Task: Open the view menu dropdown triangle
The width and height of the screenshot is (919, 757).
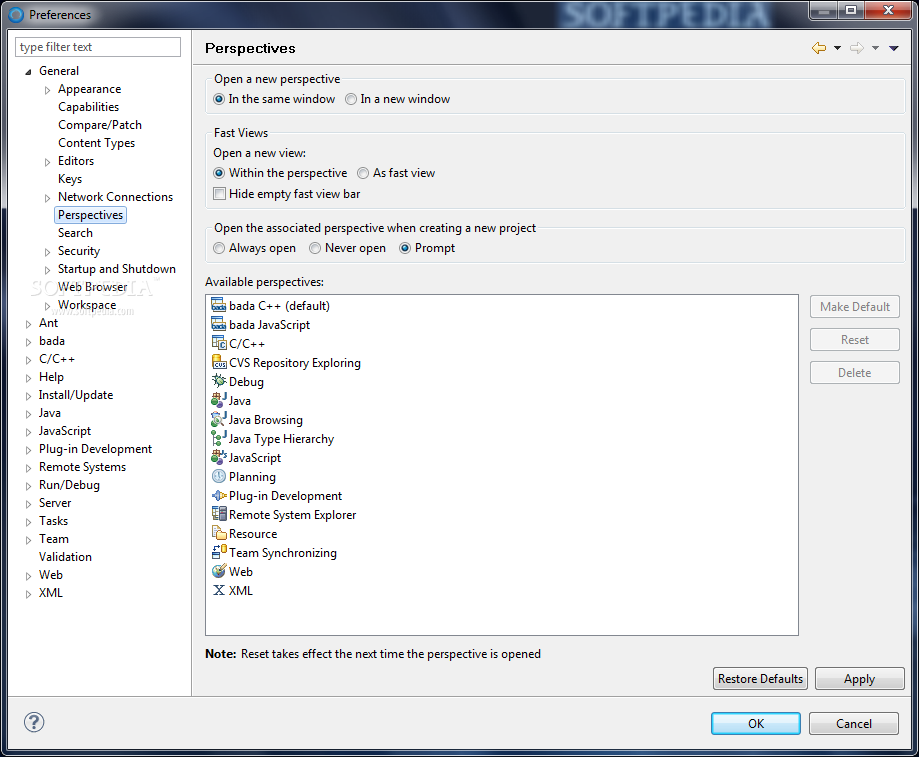Action: point(893,48)
